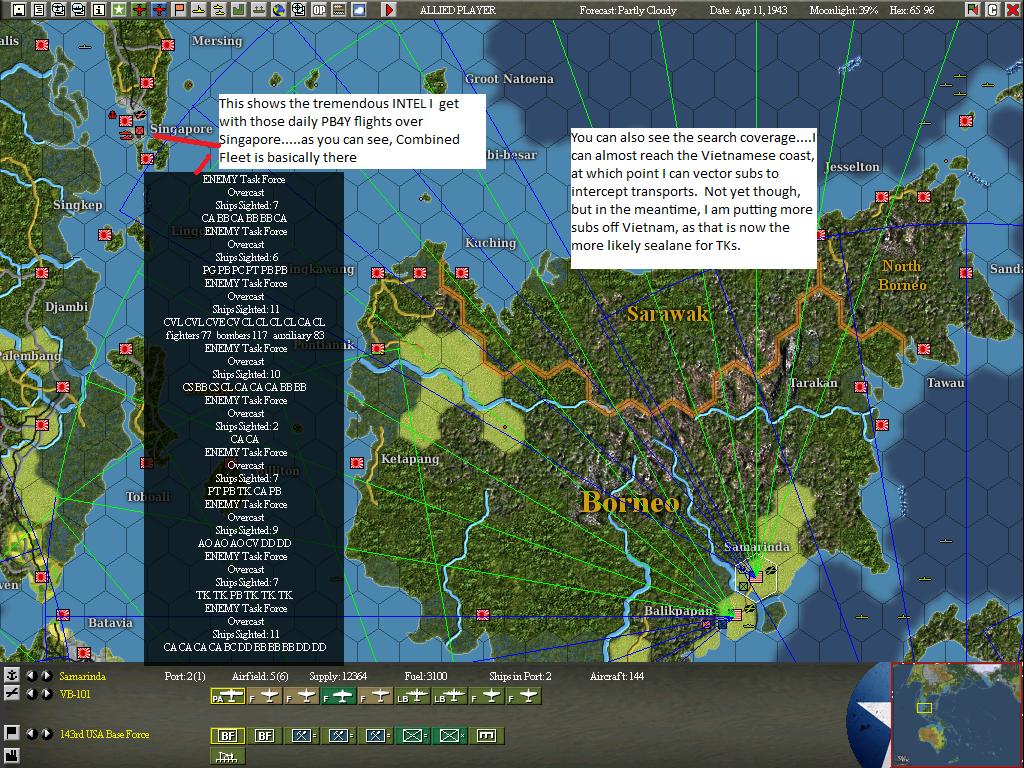Viewport: 1024px width, 768px height.
Task: Select the second BF base force icon
Action: (264, 736)
